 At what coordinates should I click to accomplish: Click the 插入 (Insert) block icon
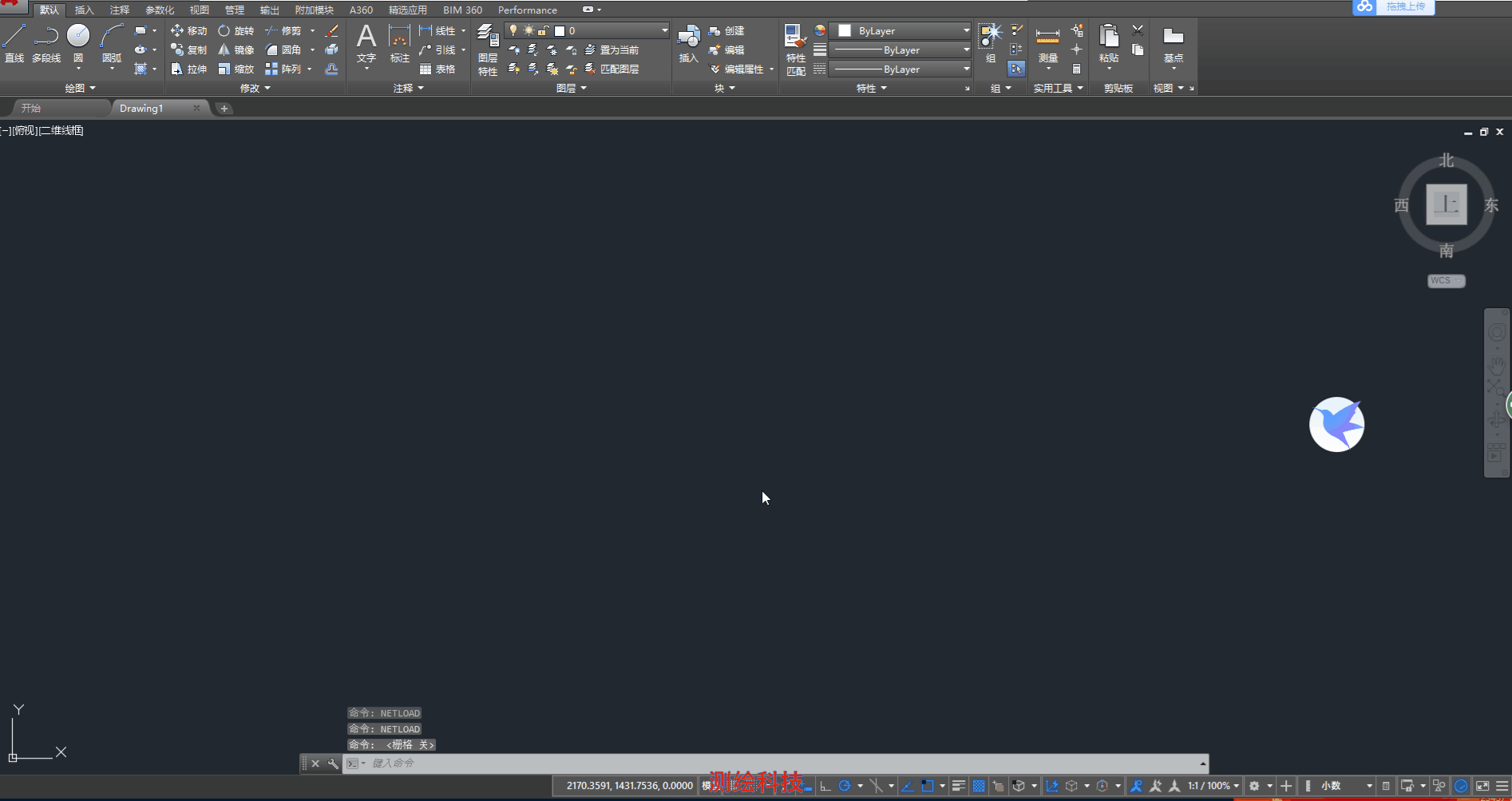[x=688, y=43]
